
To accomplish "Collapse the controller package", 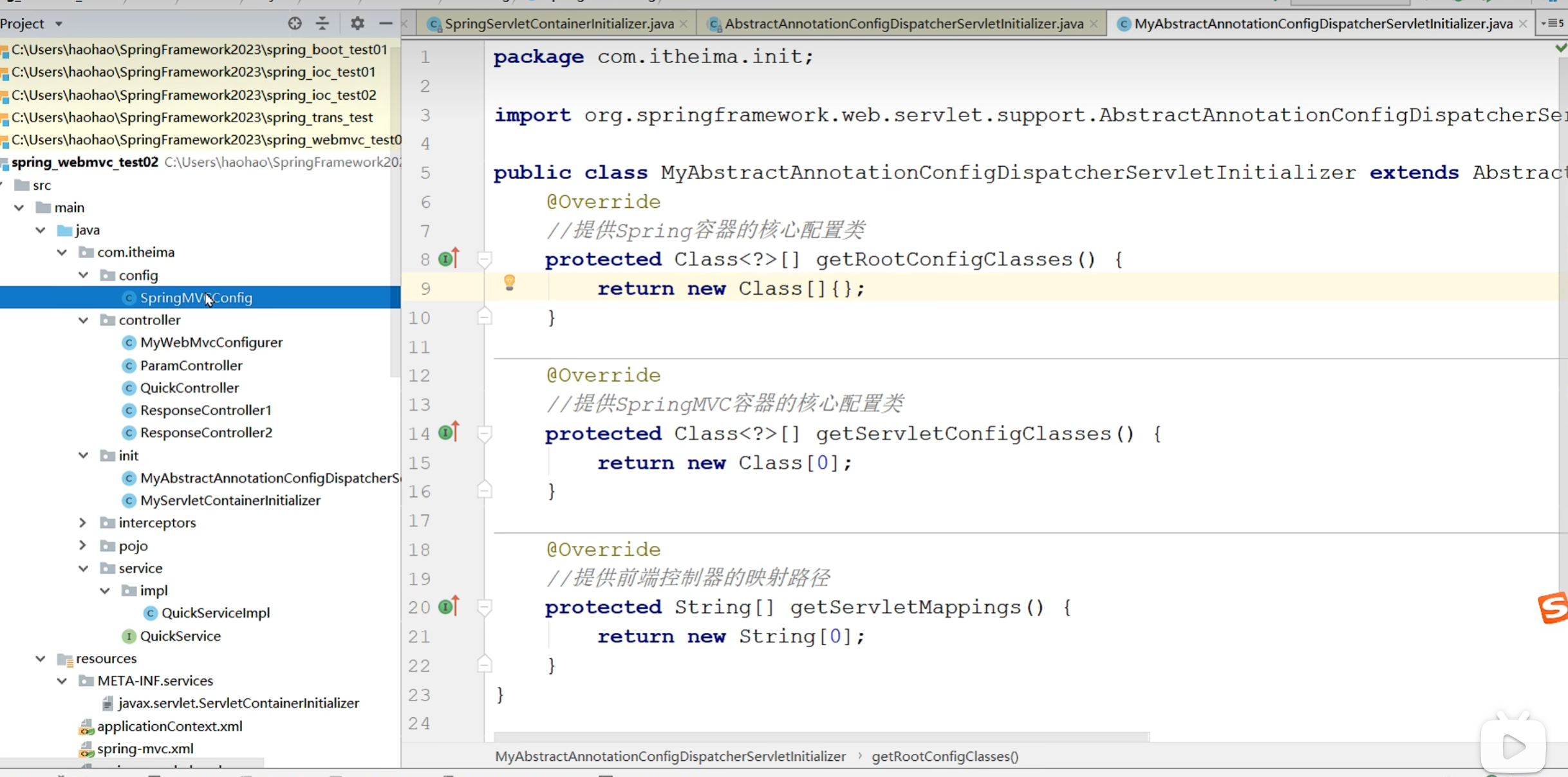I will click(84, 320).
